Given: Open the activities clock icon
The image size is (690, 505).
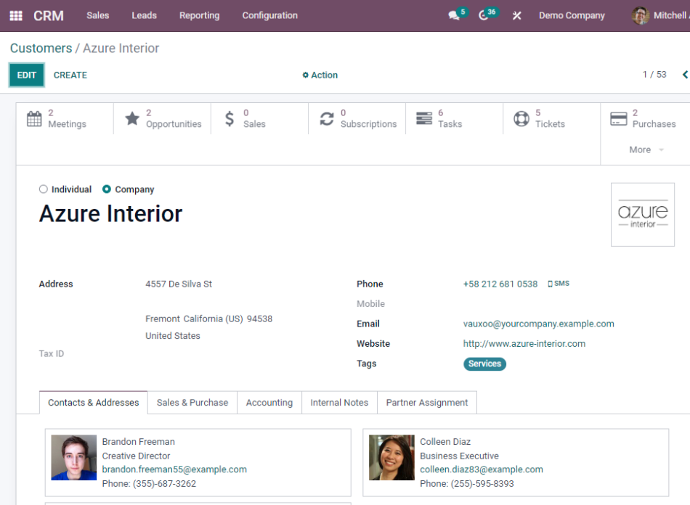Looking at the screenshot, I should (483, 16).
